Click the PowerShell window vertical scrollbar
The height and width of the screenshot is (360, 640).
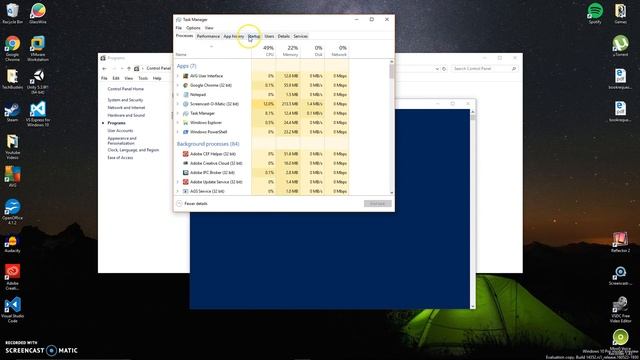(x=473, y=209)
